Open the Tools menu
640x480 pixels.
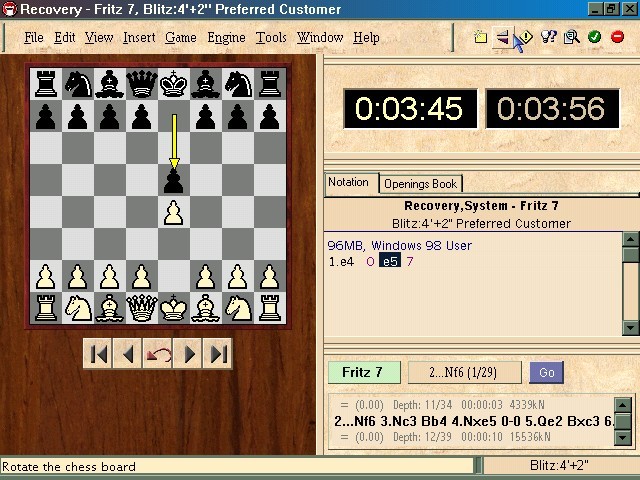click(x=271, y=38)
